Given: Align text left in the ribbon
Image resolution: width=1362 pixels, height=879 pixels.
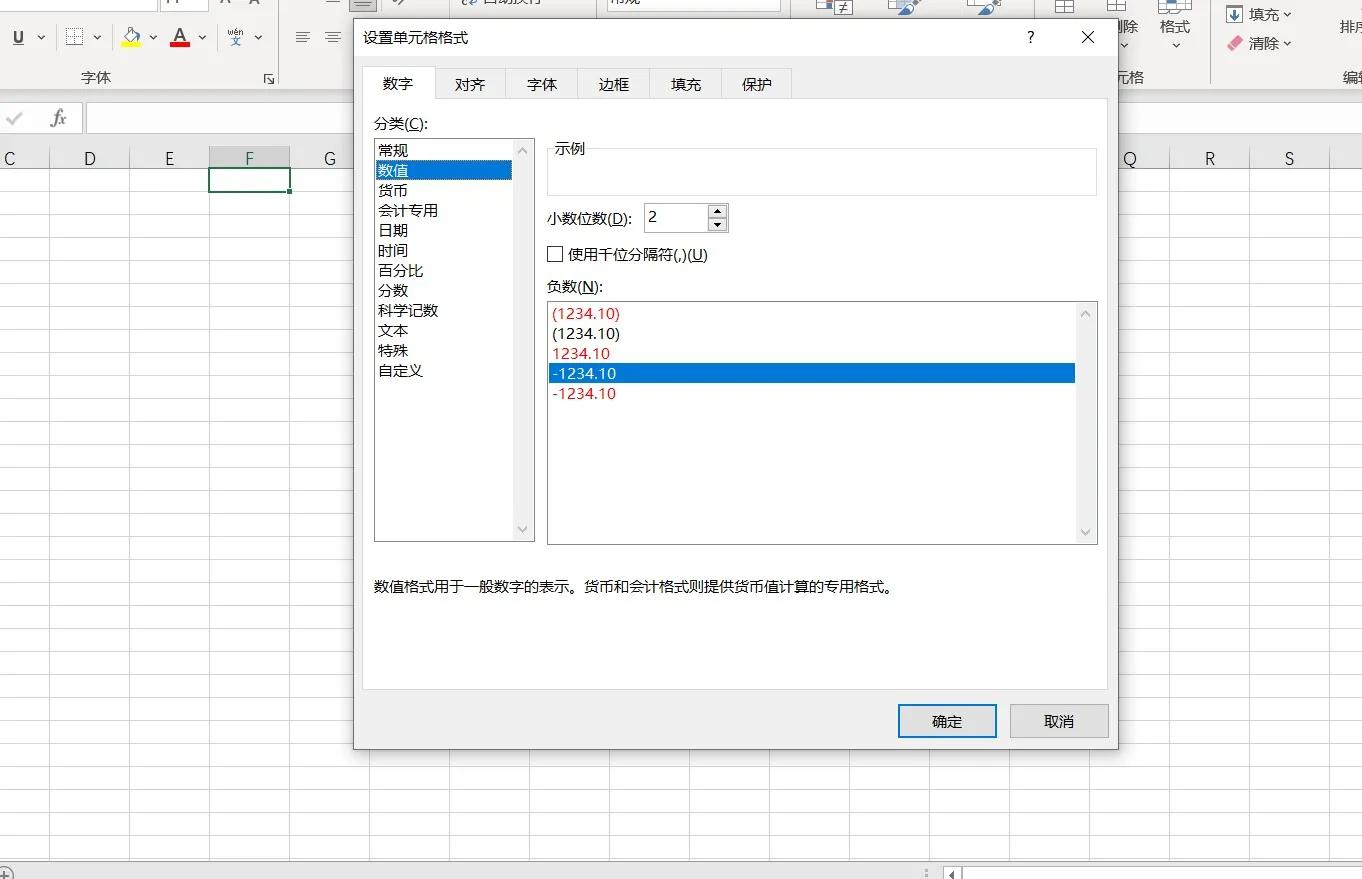Looking at the screenshot, I should [303, 38].
